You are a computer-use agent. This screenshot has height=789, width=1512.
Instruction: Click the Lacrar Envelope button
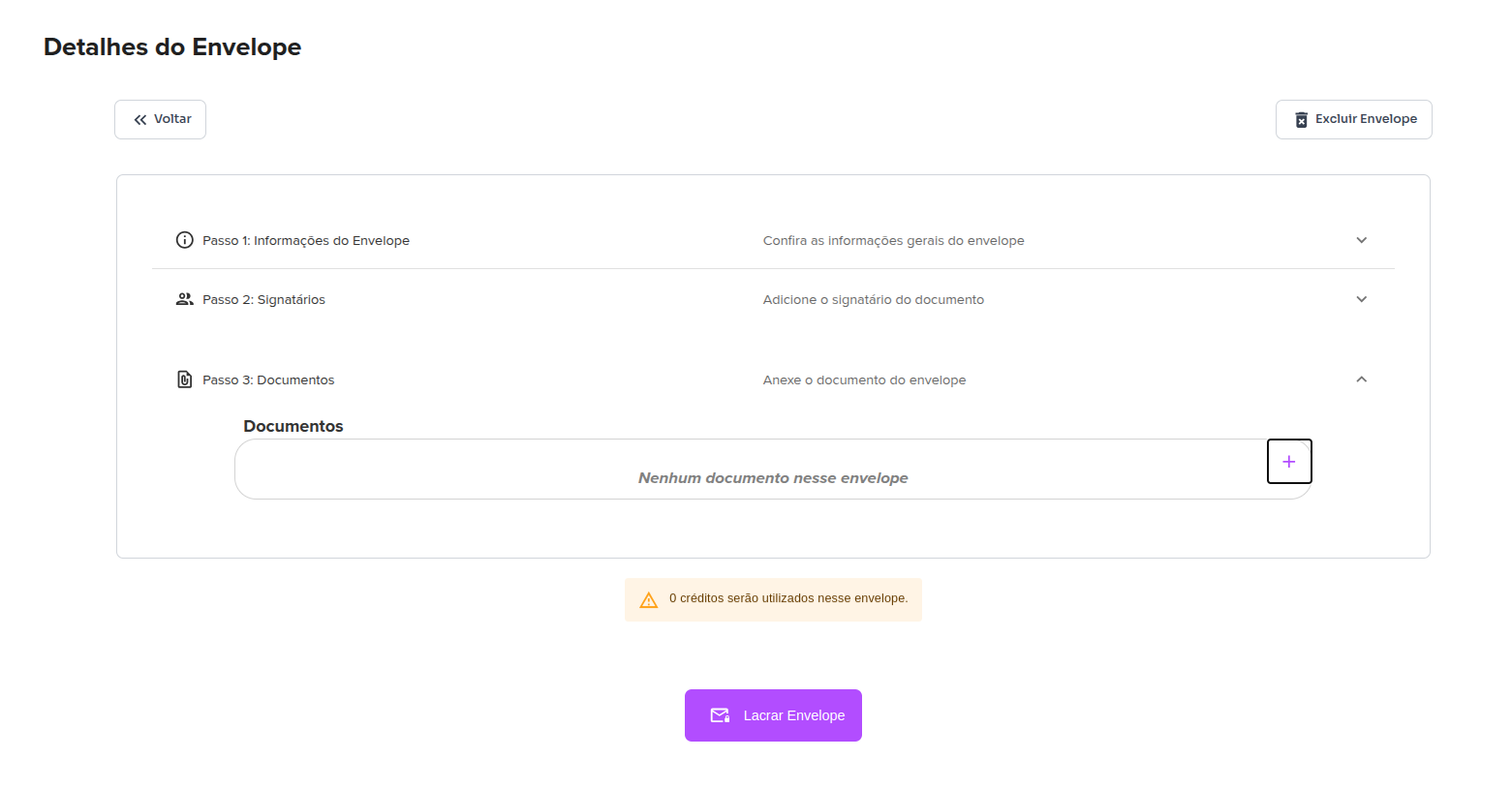[773, 714]
